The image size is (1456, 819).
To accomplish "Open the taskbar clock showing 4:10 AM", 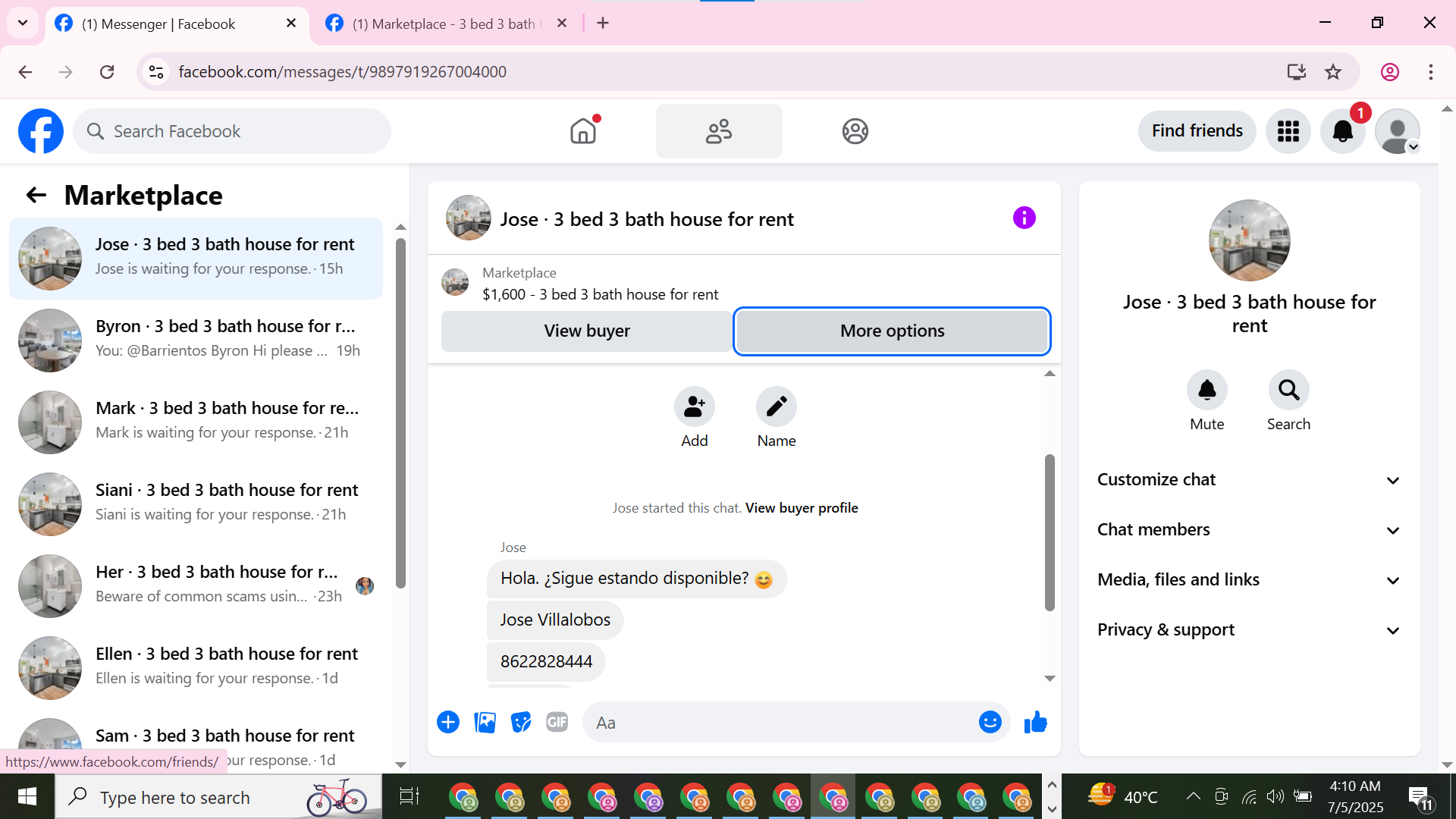I will pos(1355,796).
